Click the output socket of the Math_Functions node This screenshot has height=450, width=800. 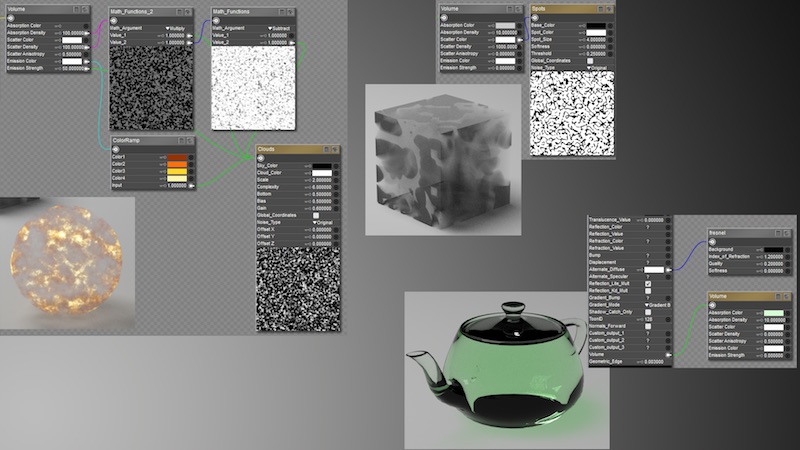pyautogui.click(x=216, y=20)
